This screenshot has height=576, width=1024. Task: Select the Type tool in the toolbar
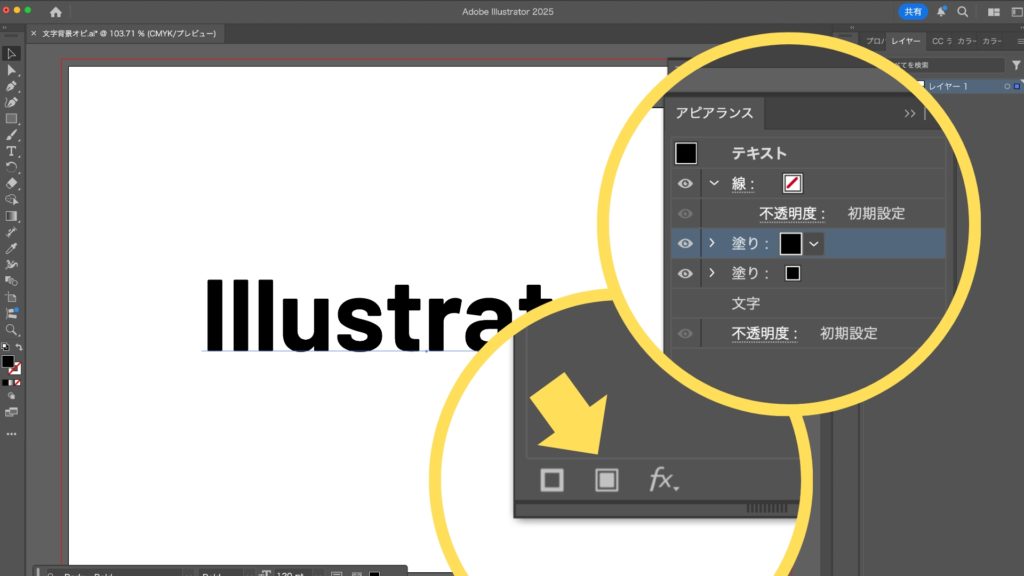(x=11, y=151)
